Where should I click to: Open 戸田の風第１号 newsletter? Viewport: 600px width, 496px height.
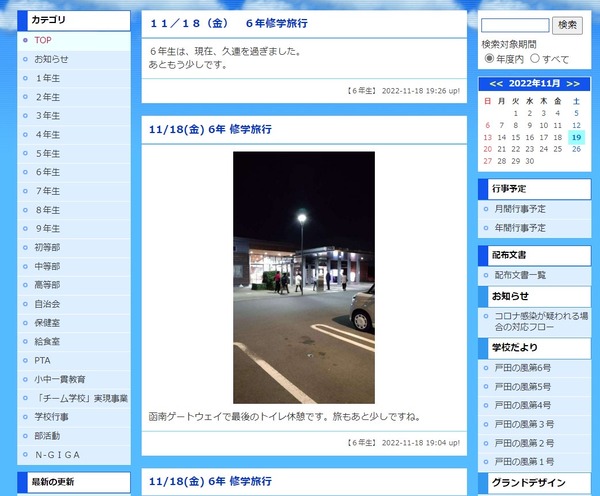click(x=524, y=462)
